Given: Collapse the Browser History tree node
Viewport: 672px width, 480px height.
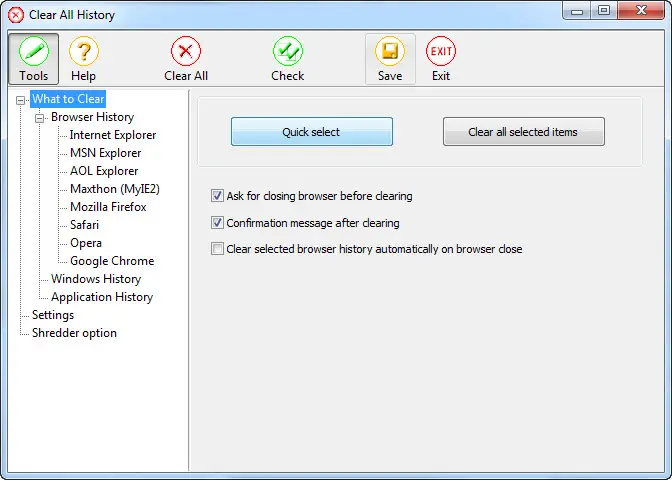Looking at the screenshot, I should (x=39, y=118).
